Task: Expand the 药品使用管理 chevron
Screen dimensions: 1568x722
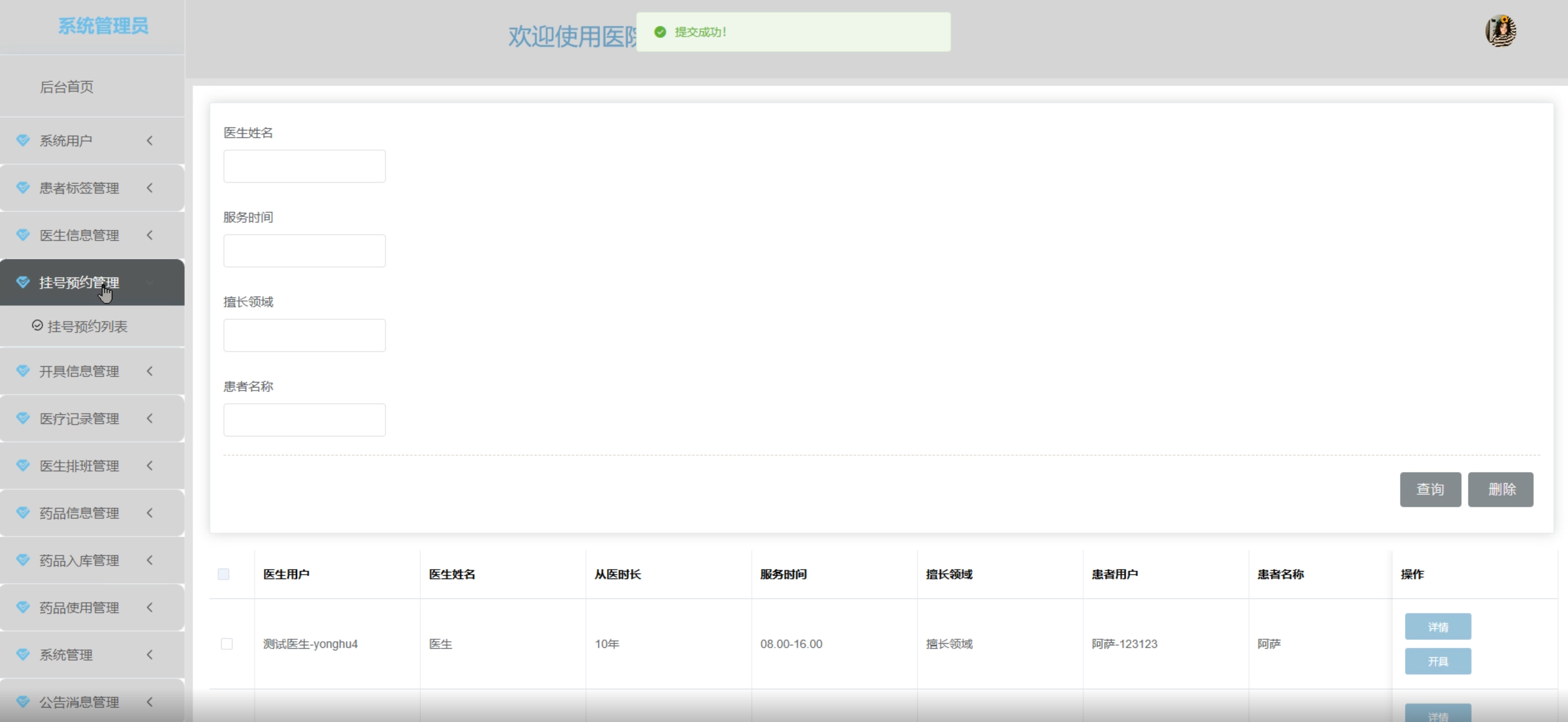Action: pyautogui.click(x=150, y=608)
